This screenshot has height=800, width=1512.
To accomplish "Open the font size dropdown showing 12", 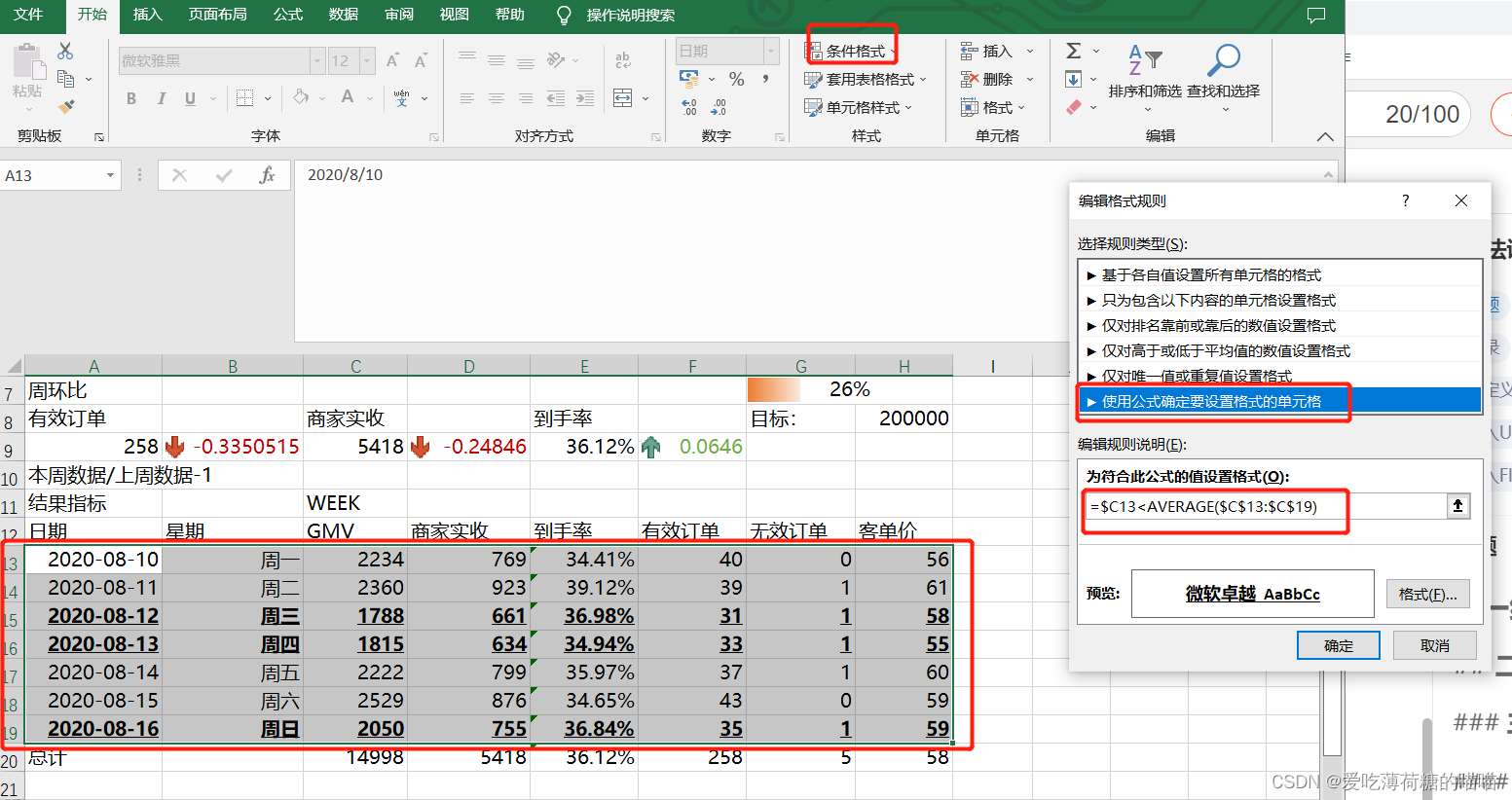I will (x=367, y=61).
